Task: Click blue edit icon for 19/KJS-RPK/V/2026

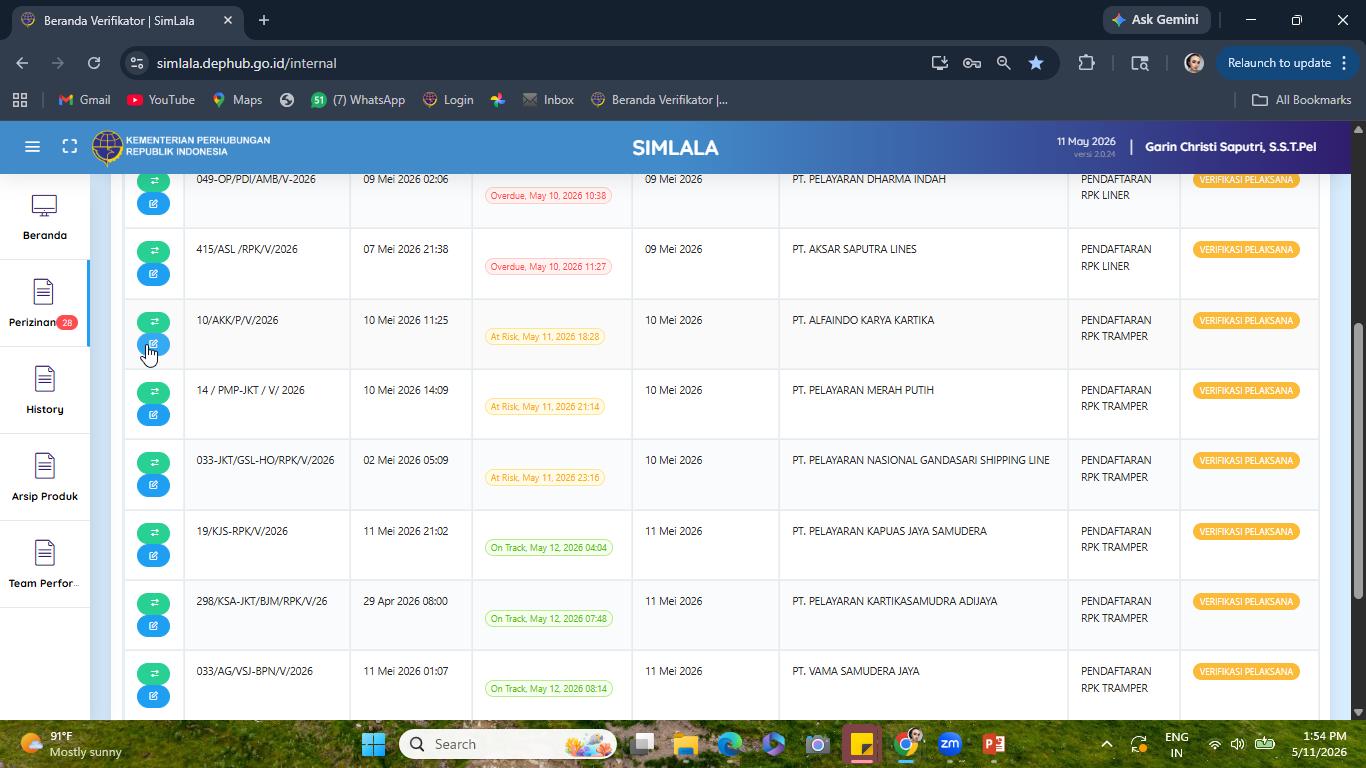Action: [x=153, y=556]
